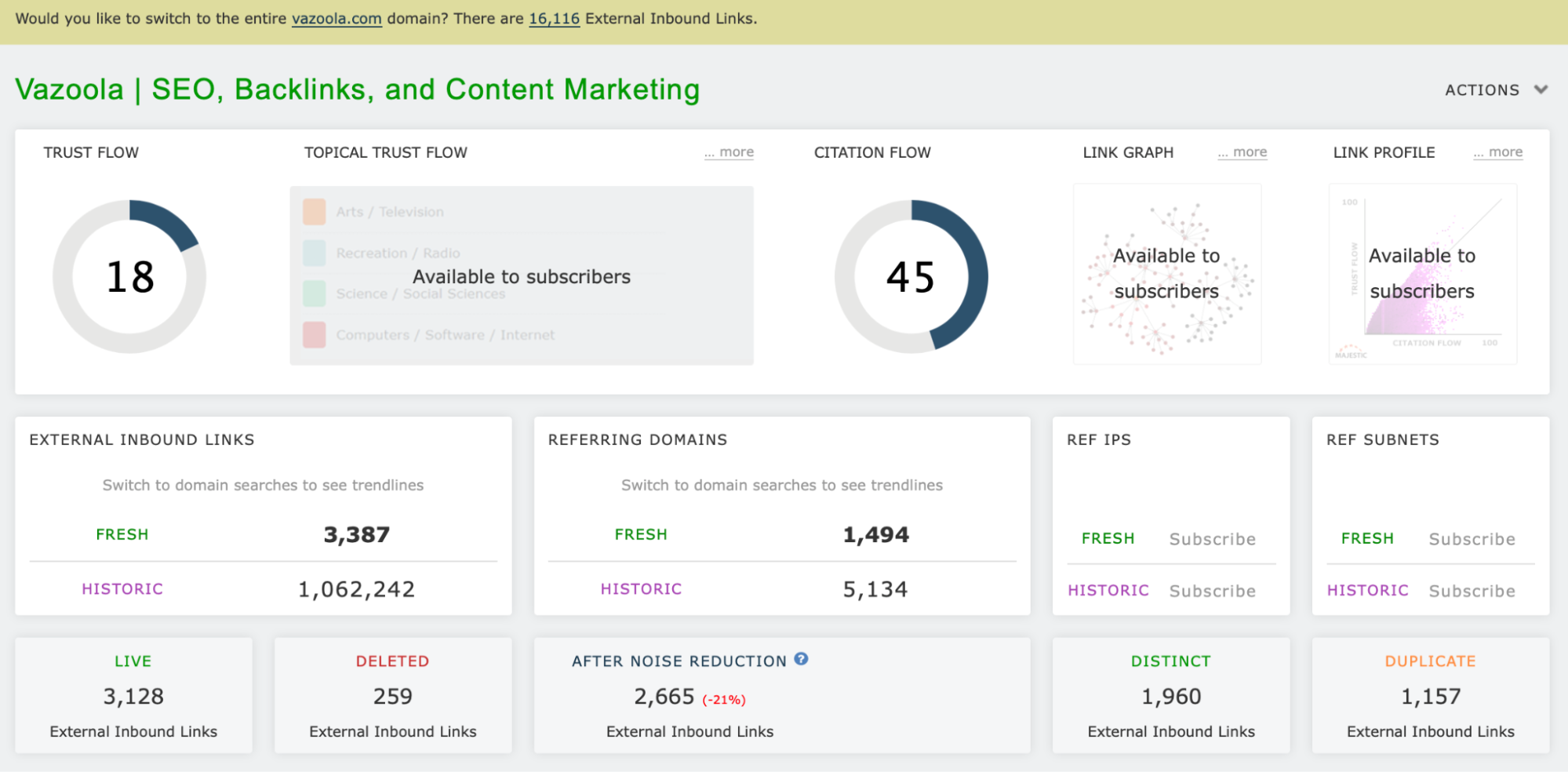Click the REF SUBNETS card heading
Screen dimensions: 1568x772
click(x=1383, y=440)
